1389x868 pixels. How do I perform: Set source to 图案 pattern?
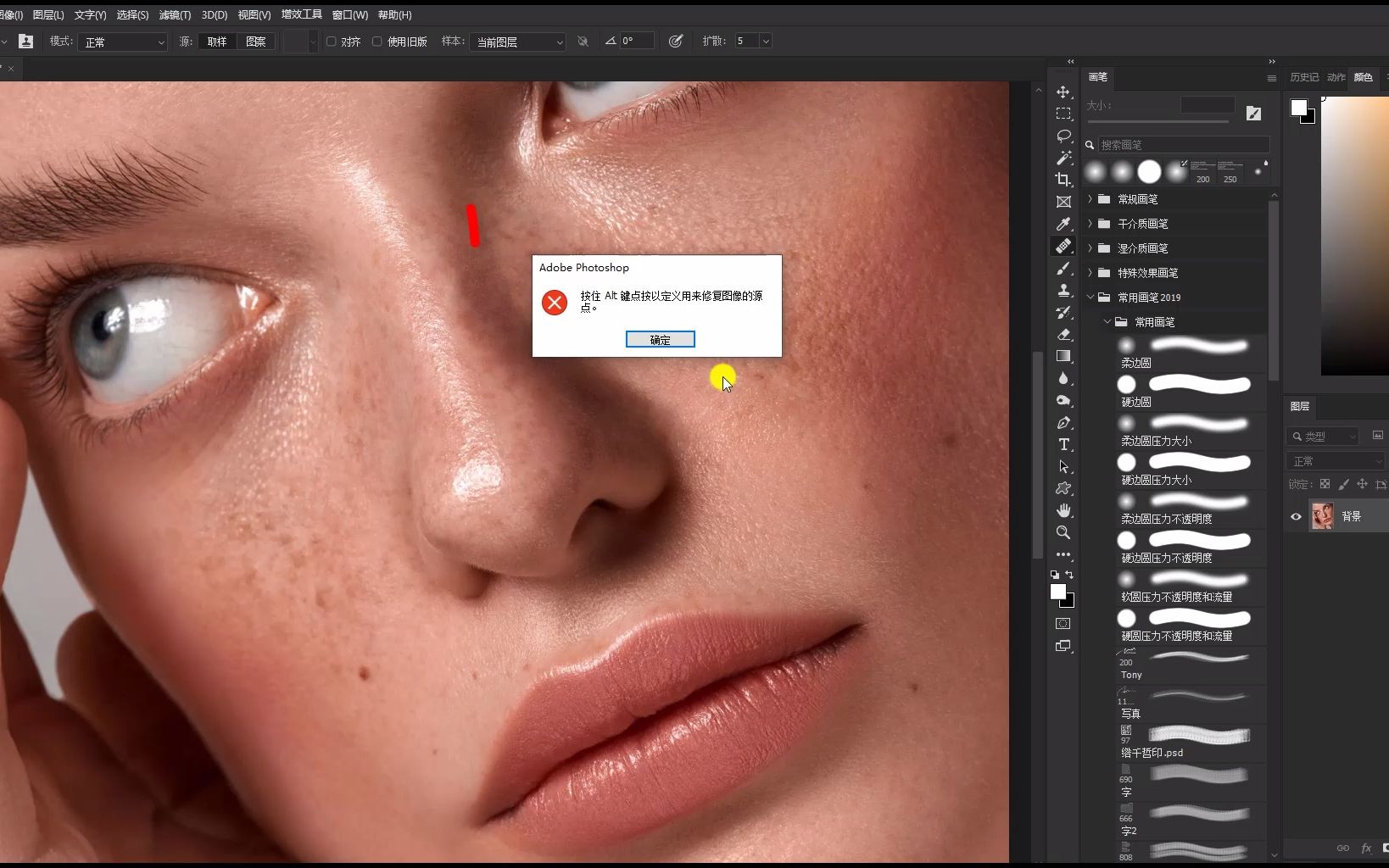255,41
